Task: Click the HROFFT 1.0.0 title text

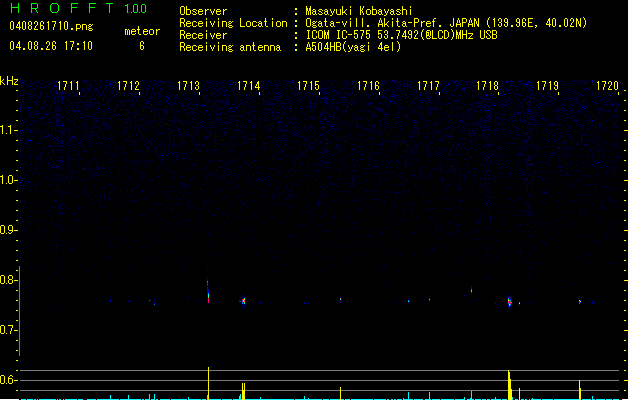Action: pyautogui.click(x=79, y=8)
